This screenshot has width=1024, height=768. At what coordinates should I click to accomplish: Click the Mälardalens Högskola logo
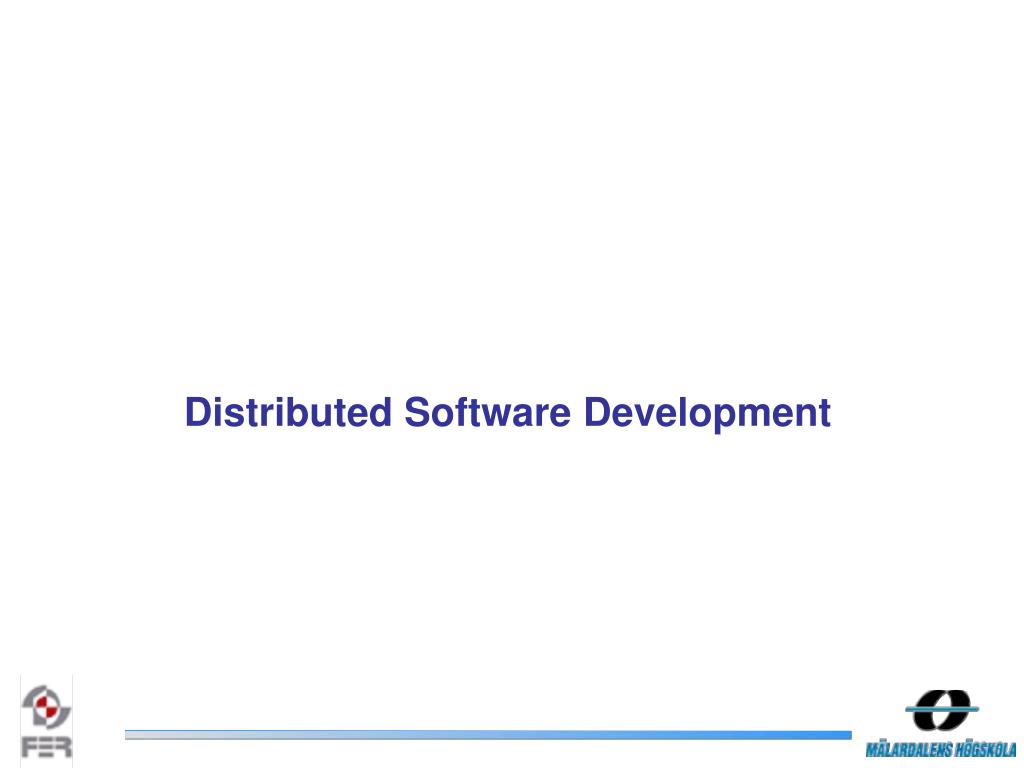click(x=941, y=723)
